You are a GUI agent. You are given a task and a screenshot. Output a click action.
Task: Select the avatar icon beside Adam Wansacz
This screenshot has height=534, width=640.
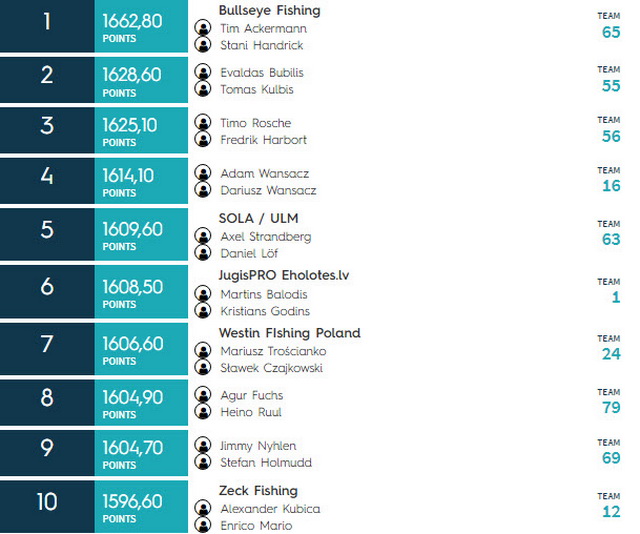(x=202, y=173)
